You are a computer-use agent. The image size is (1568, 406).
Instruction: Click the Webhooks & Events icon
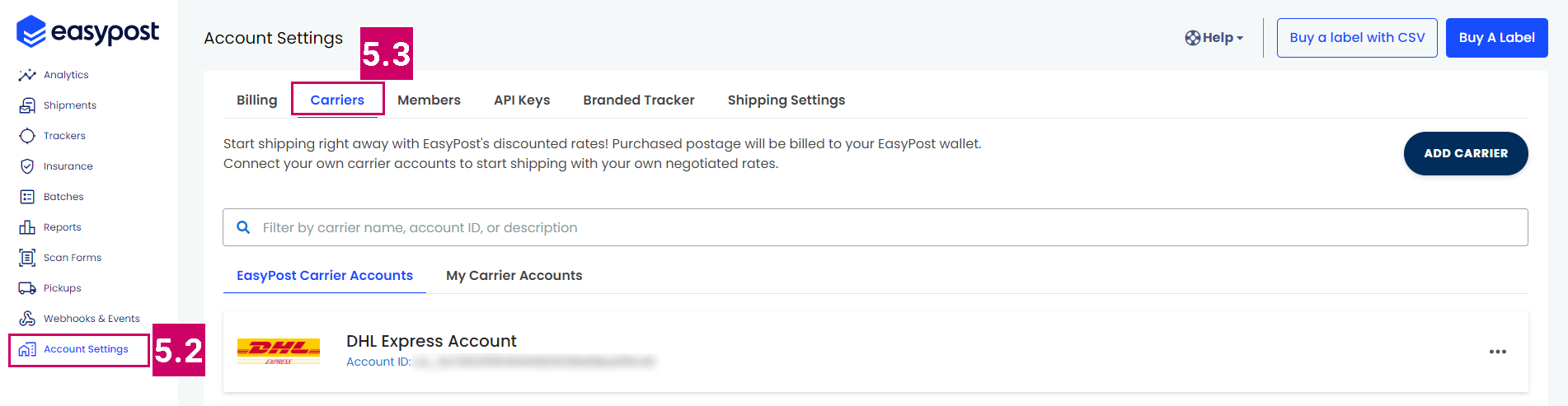27,319
